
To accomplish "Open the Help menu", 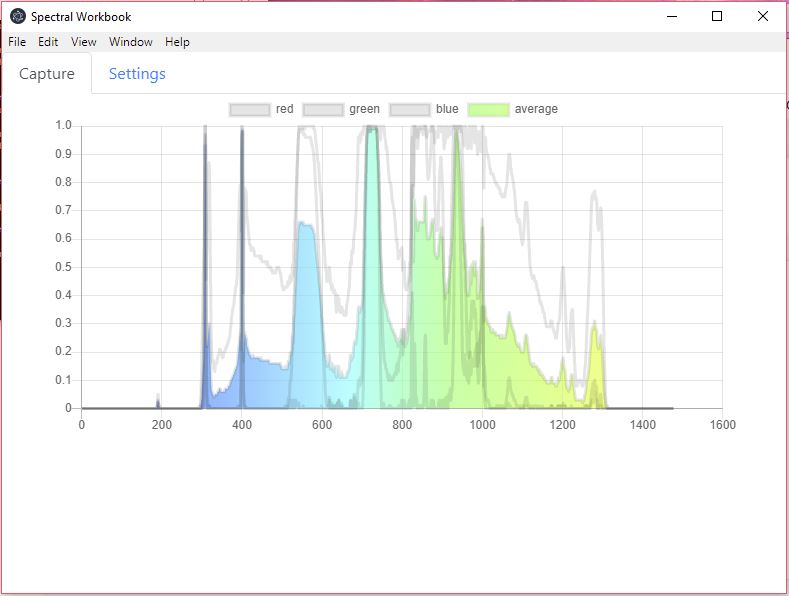I will 177,42.
